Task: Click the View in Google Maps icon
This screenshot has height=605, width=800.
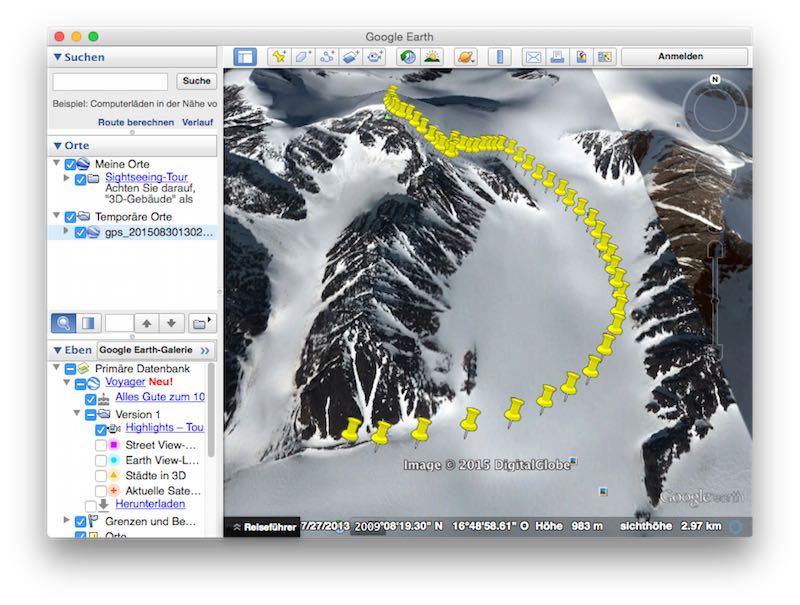Action: 605,57
